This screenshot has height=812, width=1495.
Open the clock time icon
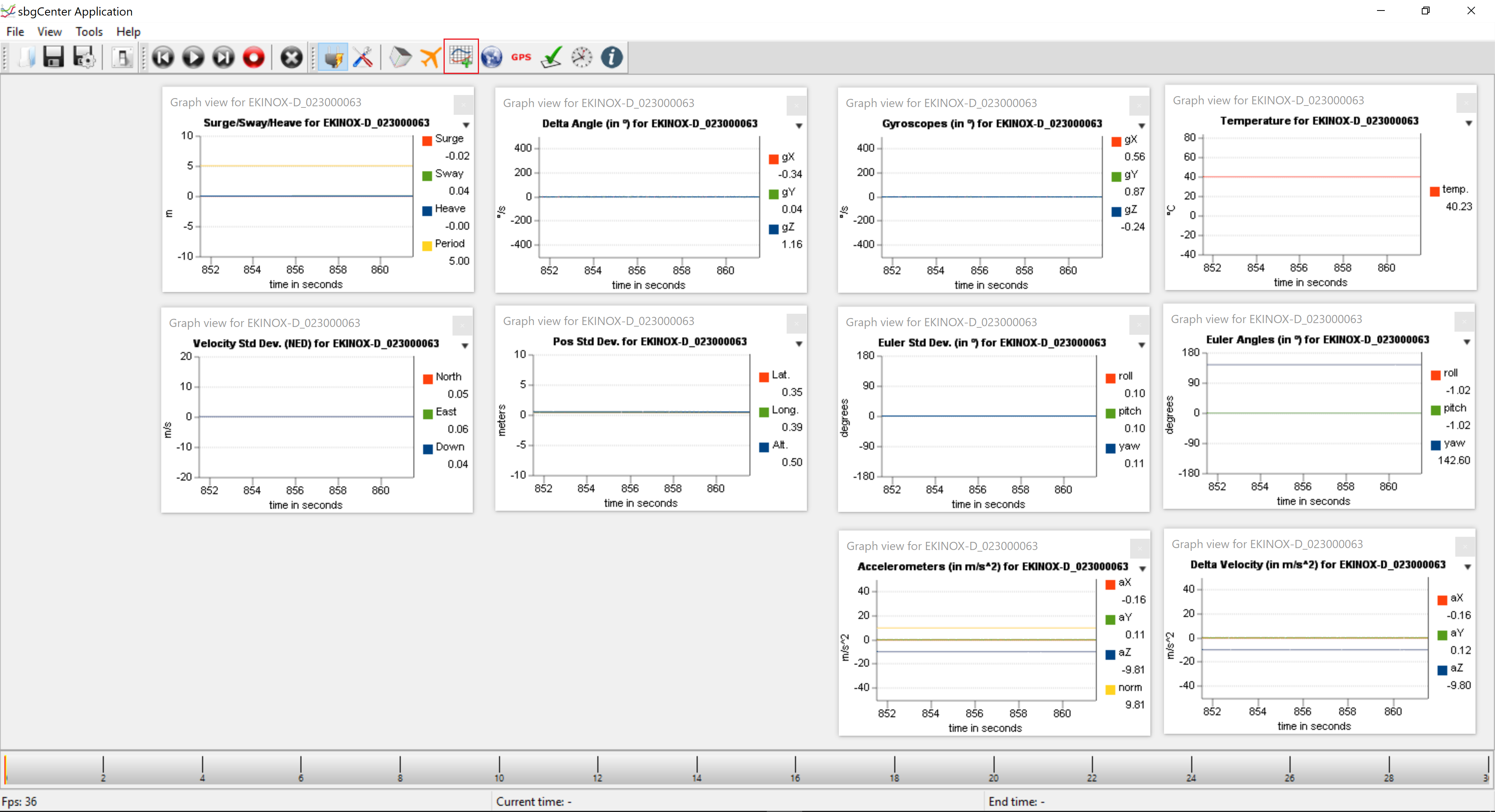click(581, 57)
